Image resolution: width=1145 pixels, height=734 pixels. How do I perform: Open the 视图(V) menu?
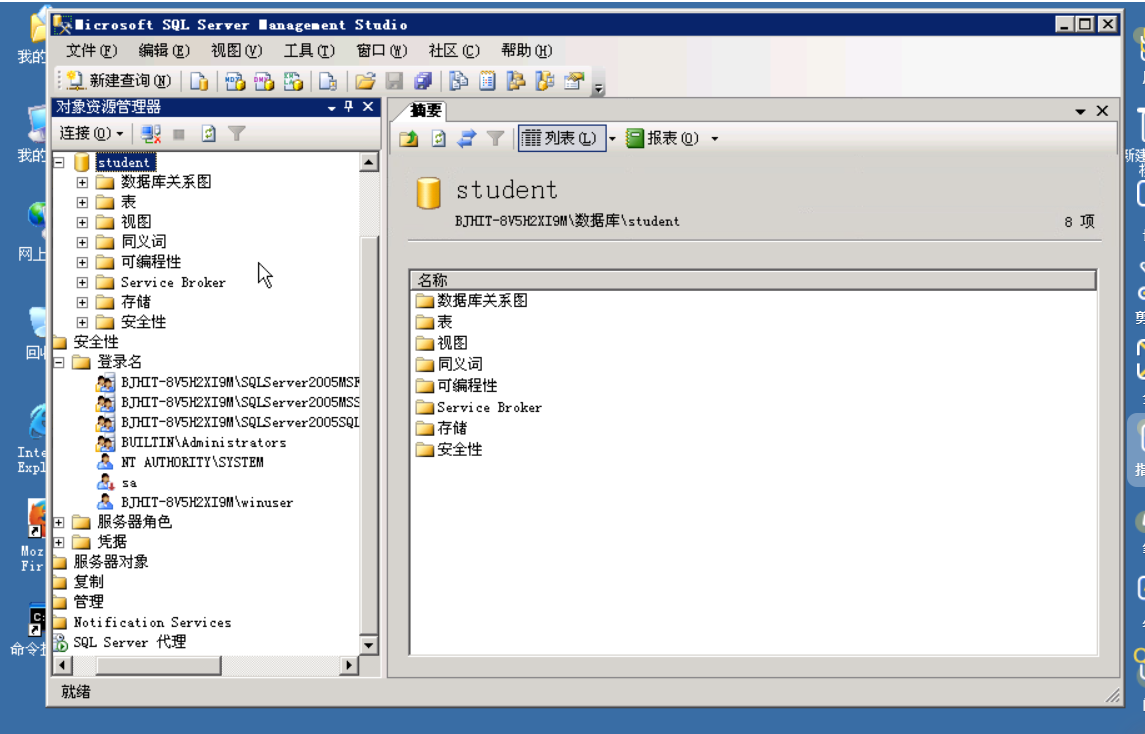(236, 50)
